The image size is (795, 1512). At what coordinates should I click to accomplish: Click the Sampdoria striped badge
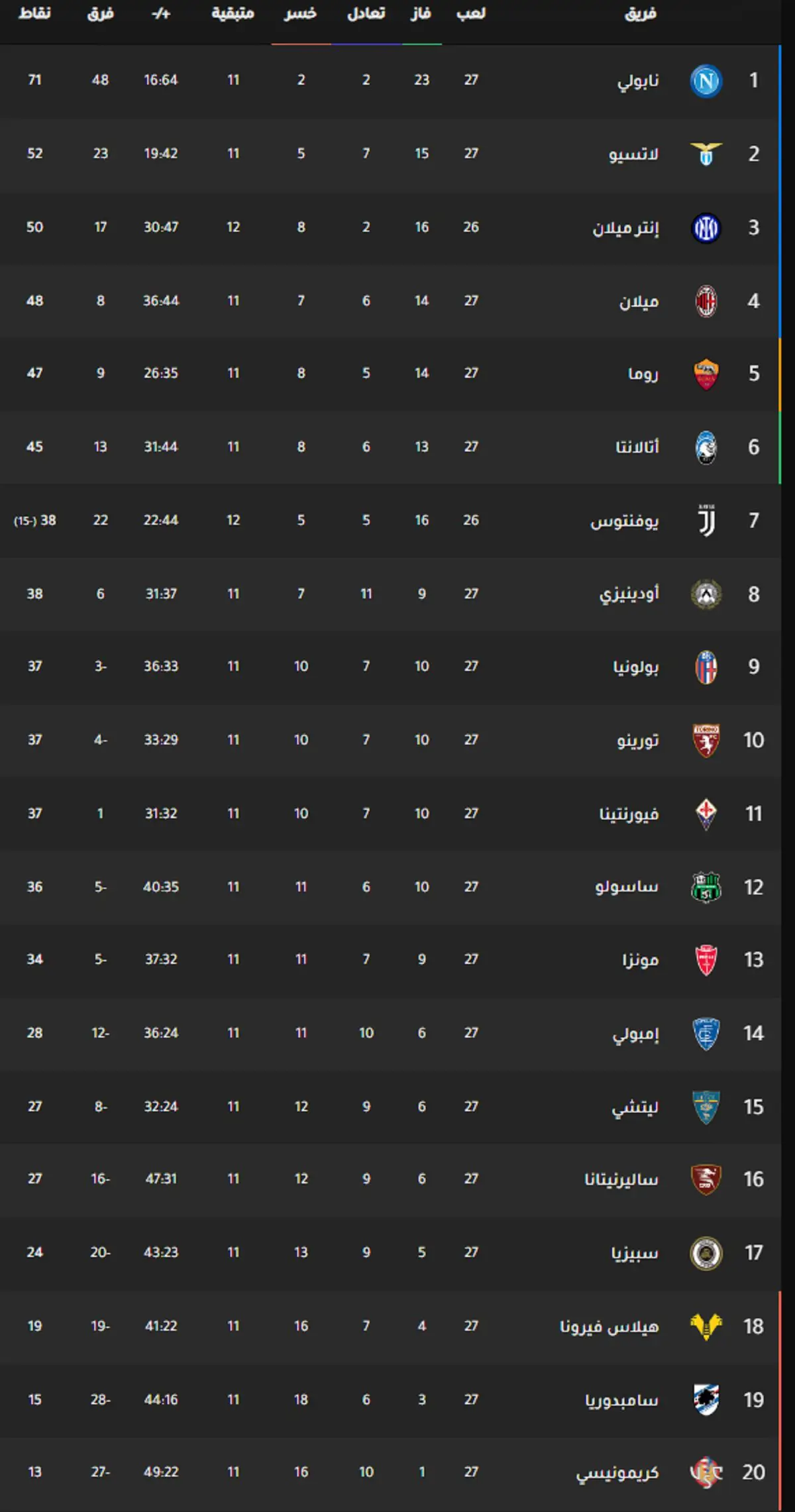coord(706,1399)
